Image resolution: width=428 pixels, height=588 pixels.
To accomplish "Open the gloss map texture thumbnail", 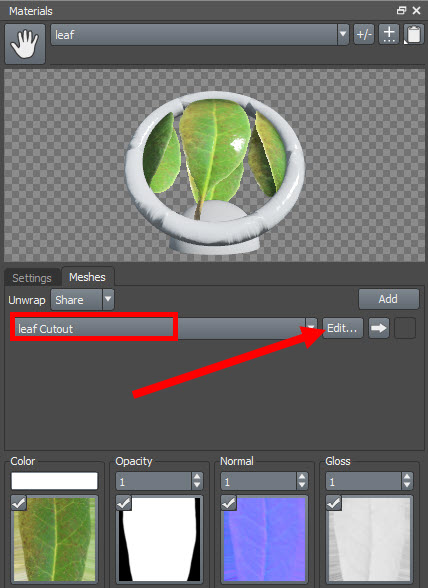I will [x=369, y=539].
